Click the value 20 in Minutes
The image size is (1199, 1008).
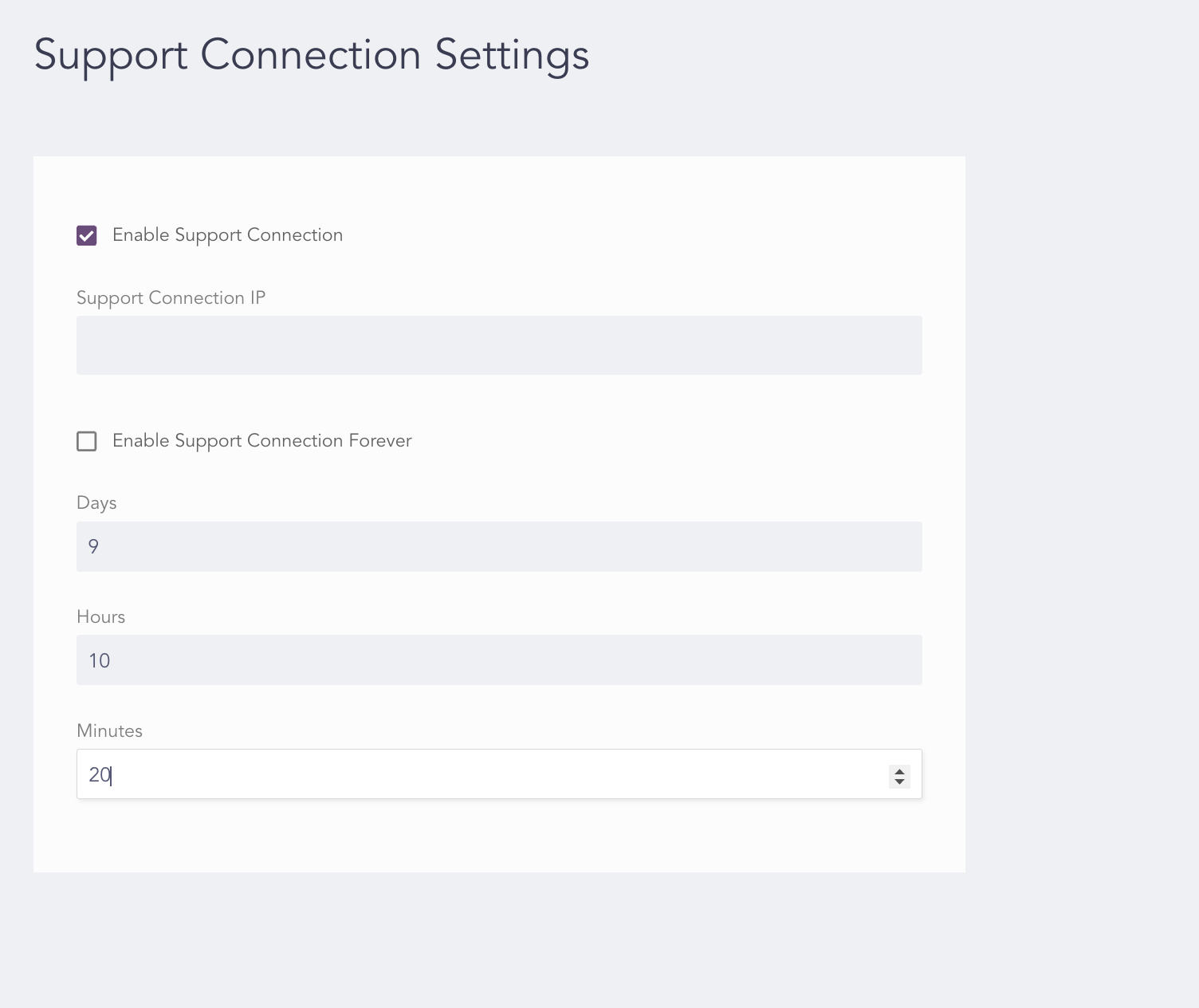tap(99, 774)
